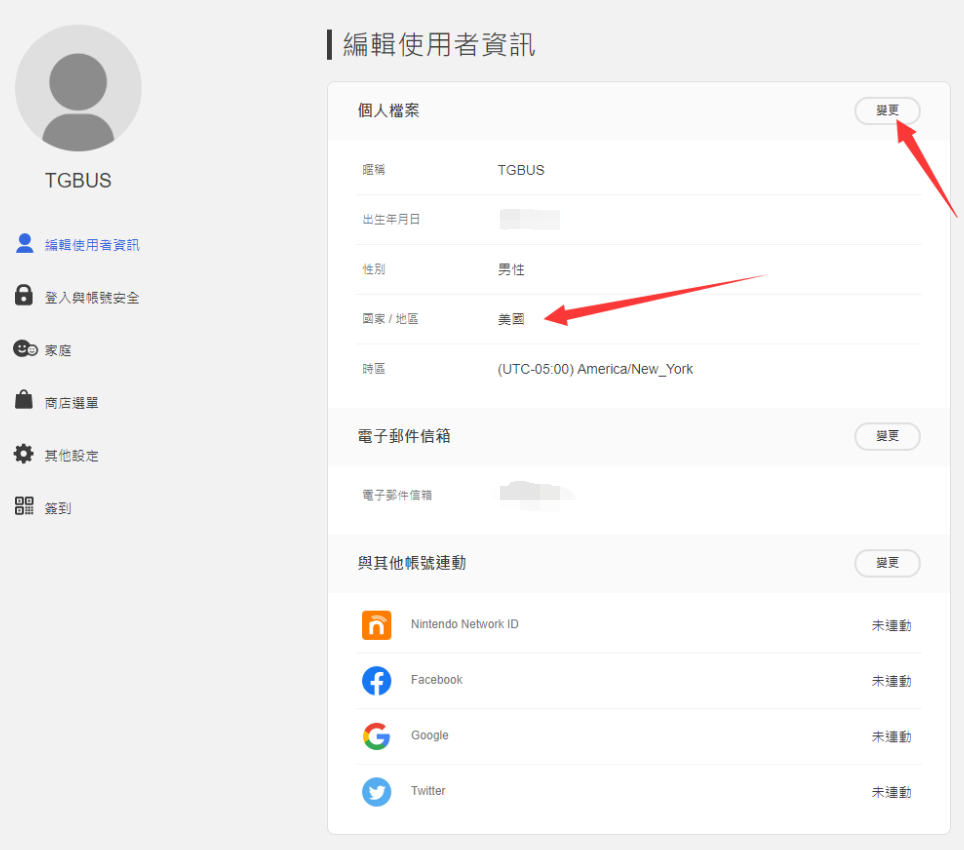This screenshot has height=850, width=964.
Task: Click the Google label text
Action: click(x=429, y=736)
